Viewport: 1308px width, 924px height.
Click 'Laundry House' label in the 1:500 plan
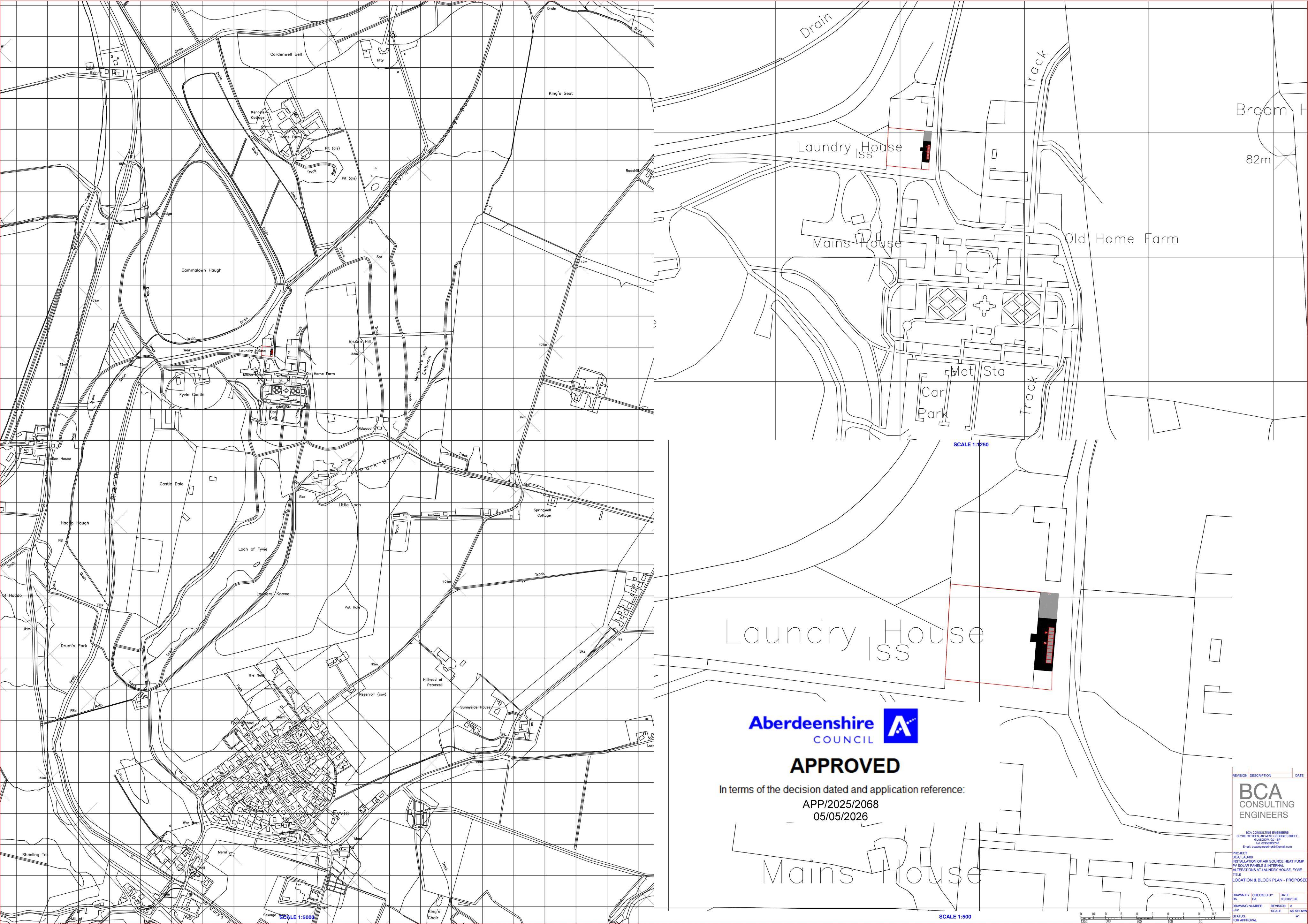click(x=854, y=633)
